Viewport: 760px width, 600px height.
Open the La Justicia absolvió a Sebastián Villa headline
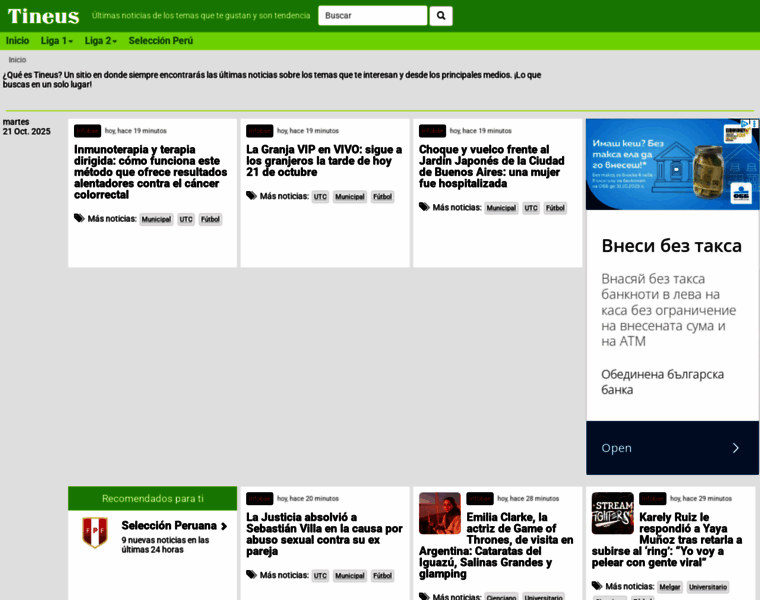click(x=324, y=534)
